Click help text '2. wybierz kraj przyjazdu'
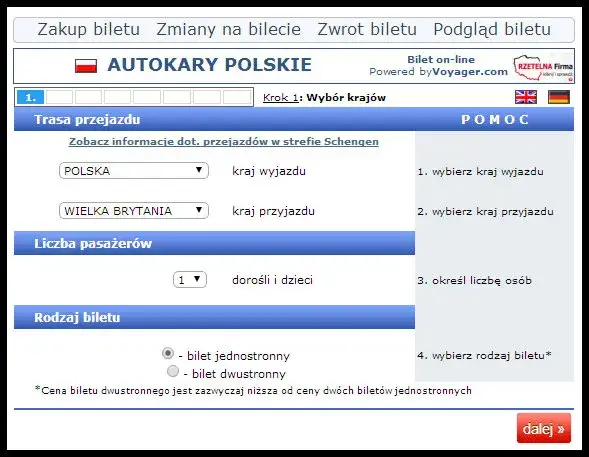Screen dimensions: 589x457 485,211
